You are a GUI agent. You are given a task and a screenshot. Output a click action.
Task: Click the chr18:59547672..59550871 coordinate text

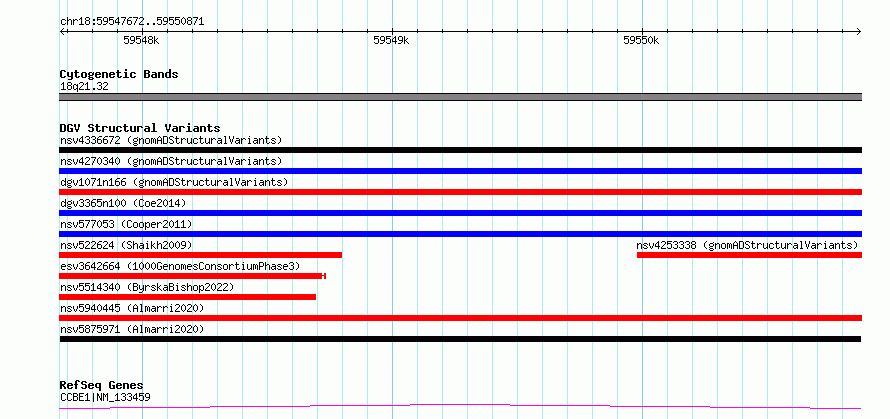[132, 22]
